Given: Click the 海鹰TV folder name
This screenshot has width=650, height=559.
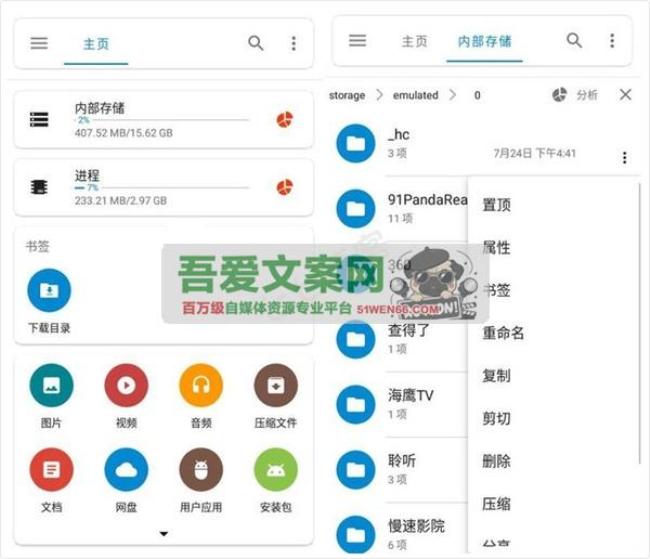Looking at the screenshot, I should pyautogui.click(x=411, y=395).
